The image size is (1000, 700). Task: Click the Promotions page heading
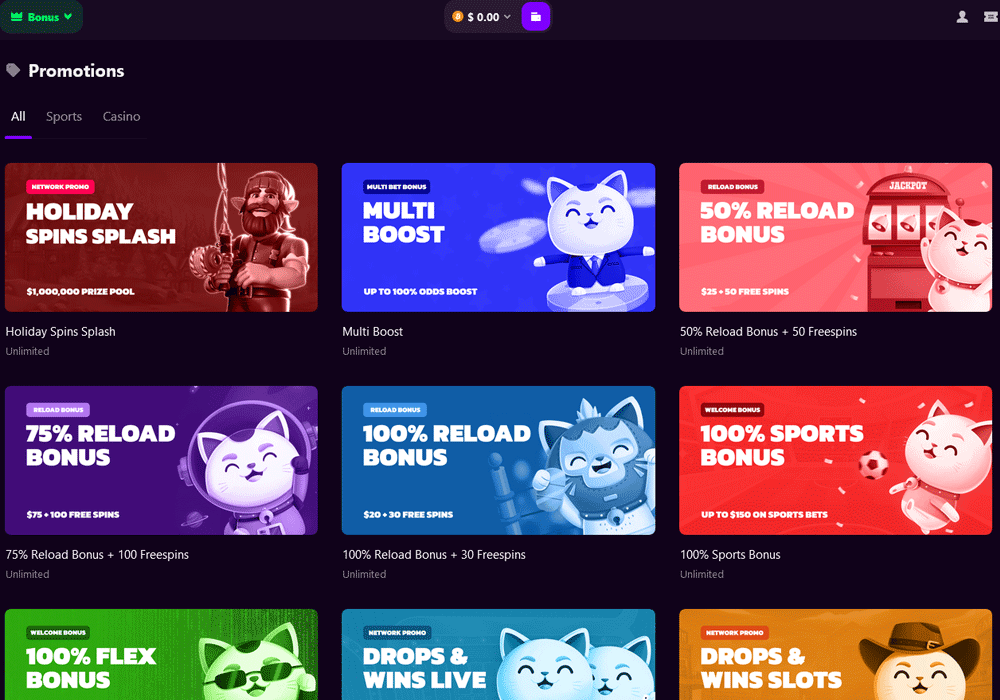point(76,71)
